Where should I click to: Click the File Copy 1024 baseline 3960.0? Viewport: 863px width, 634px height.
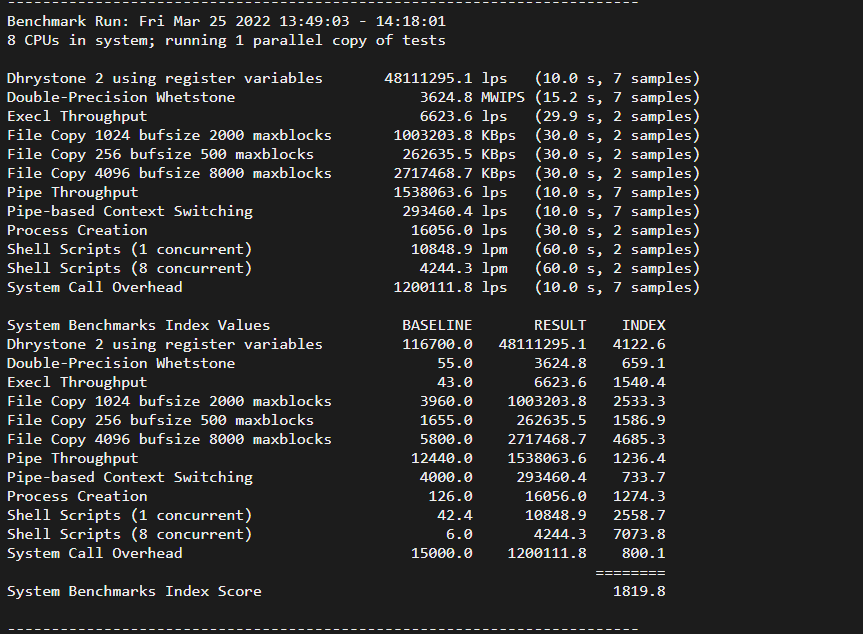pos(446,401)
